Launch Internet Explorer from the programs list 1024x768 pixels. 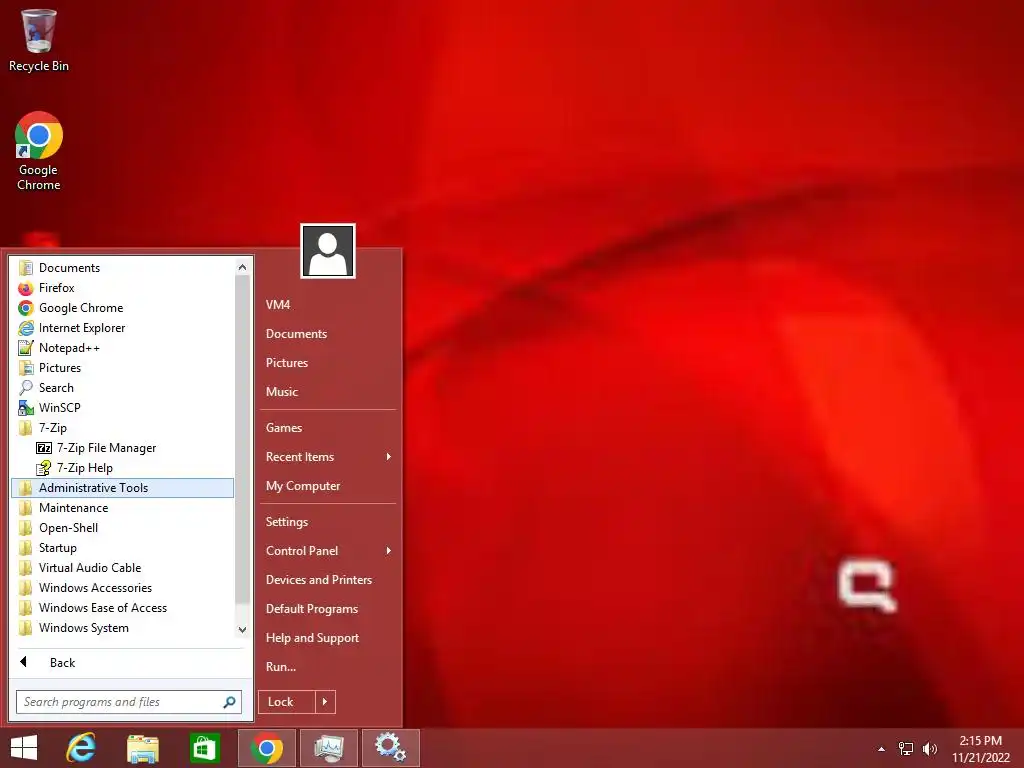coord(122,328)
